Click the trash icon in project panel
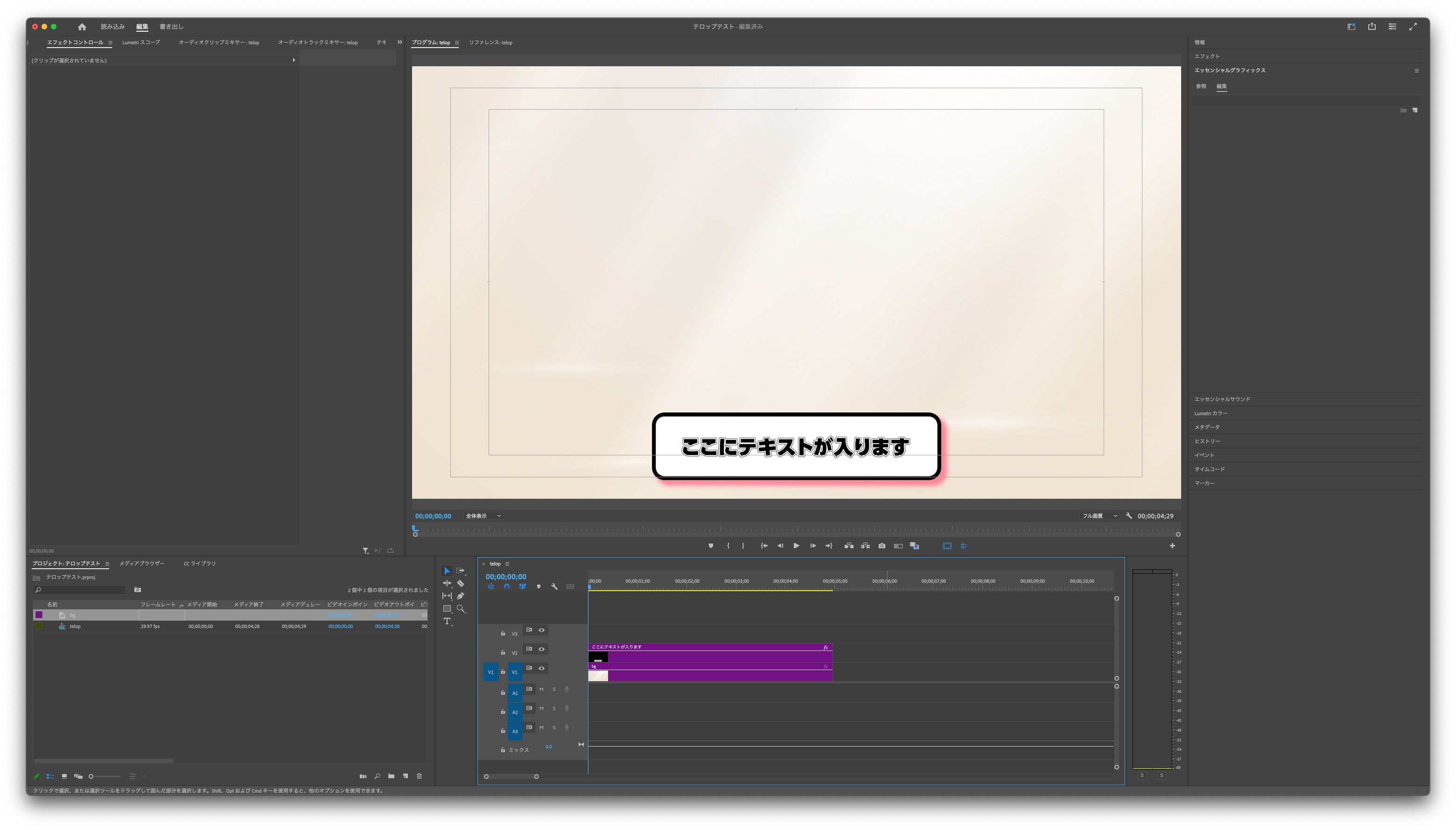This screenshot has width=1456, height=830. click(x=420, y=776)
